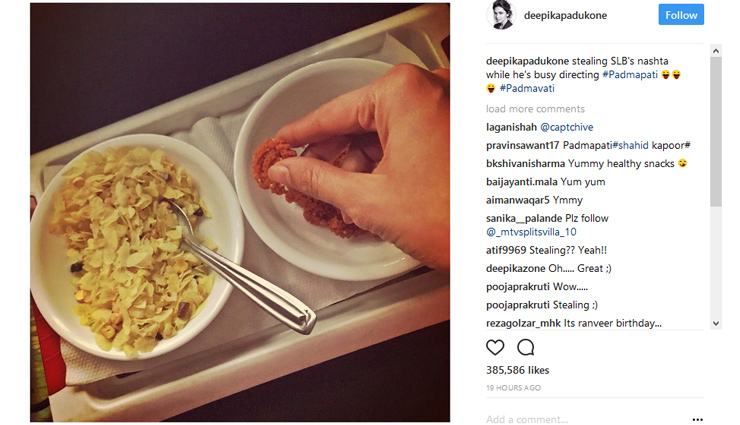Screen dimensions: 740x425
Task: Click the comment speech bubble icon
Action: click(x=525, y=348)
